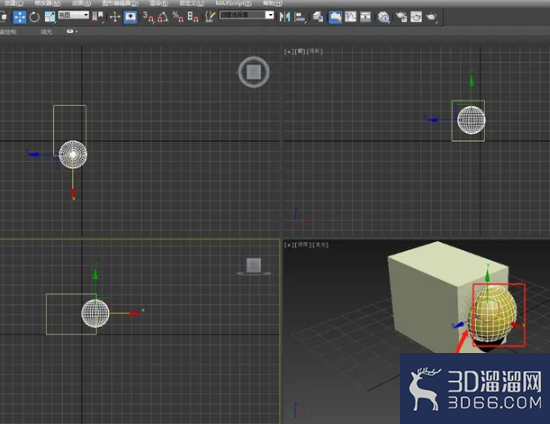Open the Help menu right of MAXScript

tap(272, 3)
